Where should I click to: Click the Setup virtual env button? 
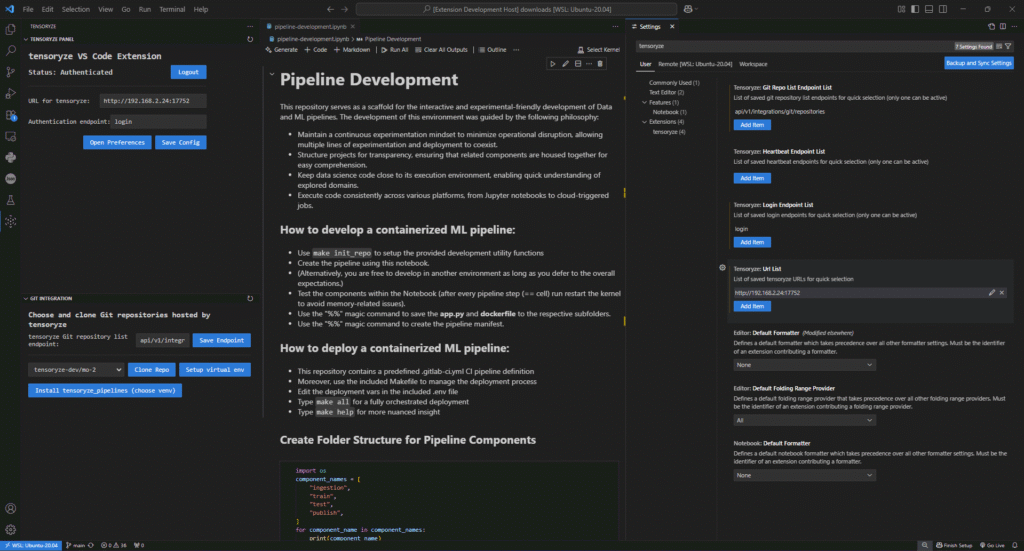coord(215,370)
